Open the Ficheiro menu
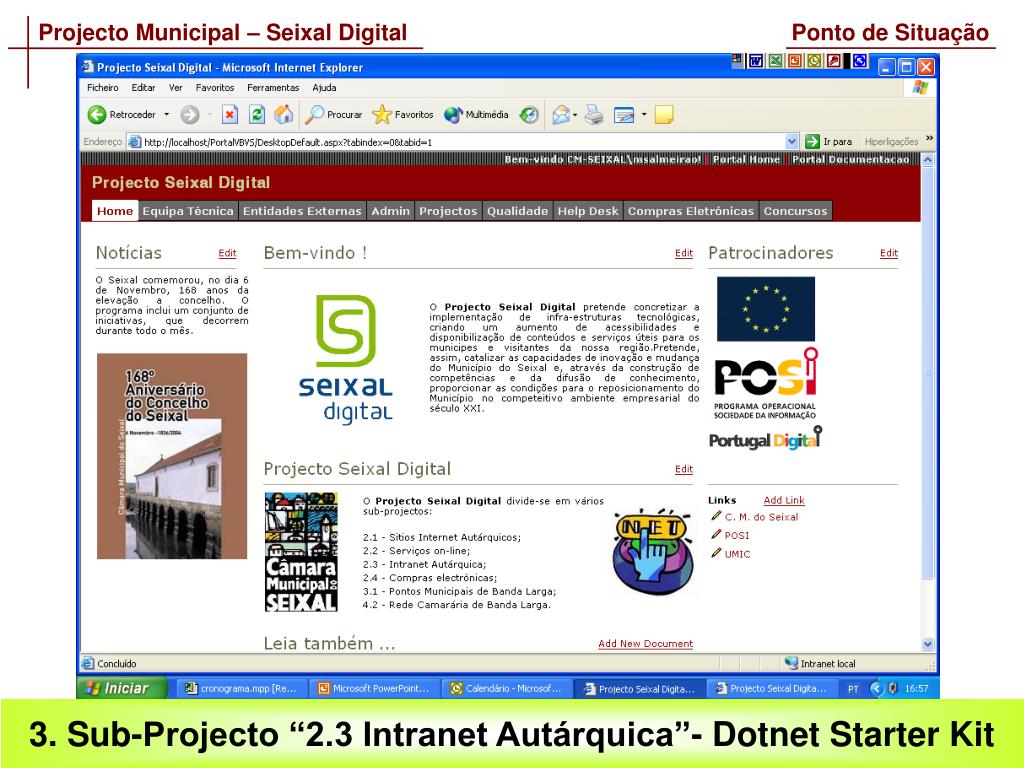Viewport: 1024px width, 768px height. tap(103, 88)
